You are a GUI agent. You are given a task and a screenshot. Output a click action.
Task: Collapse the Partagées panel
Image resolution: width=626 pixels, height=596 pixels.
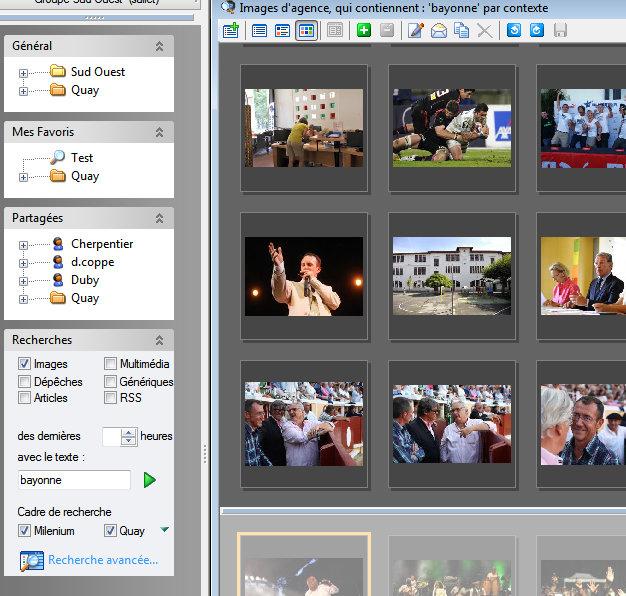pos(159,218)
